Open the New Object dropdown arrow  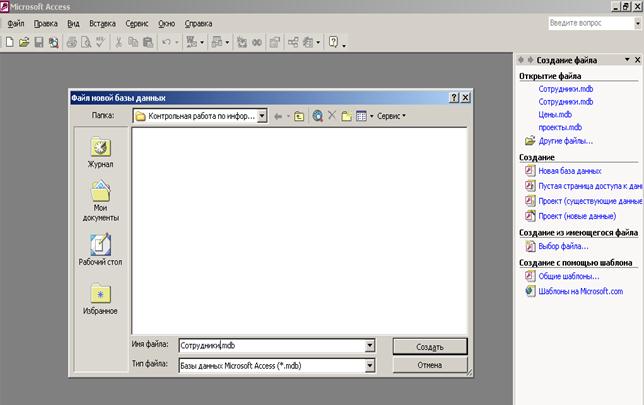(318, 42)
